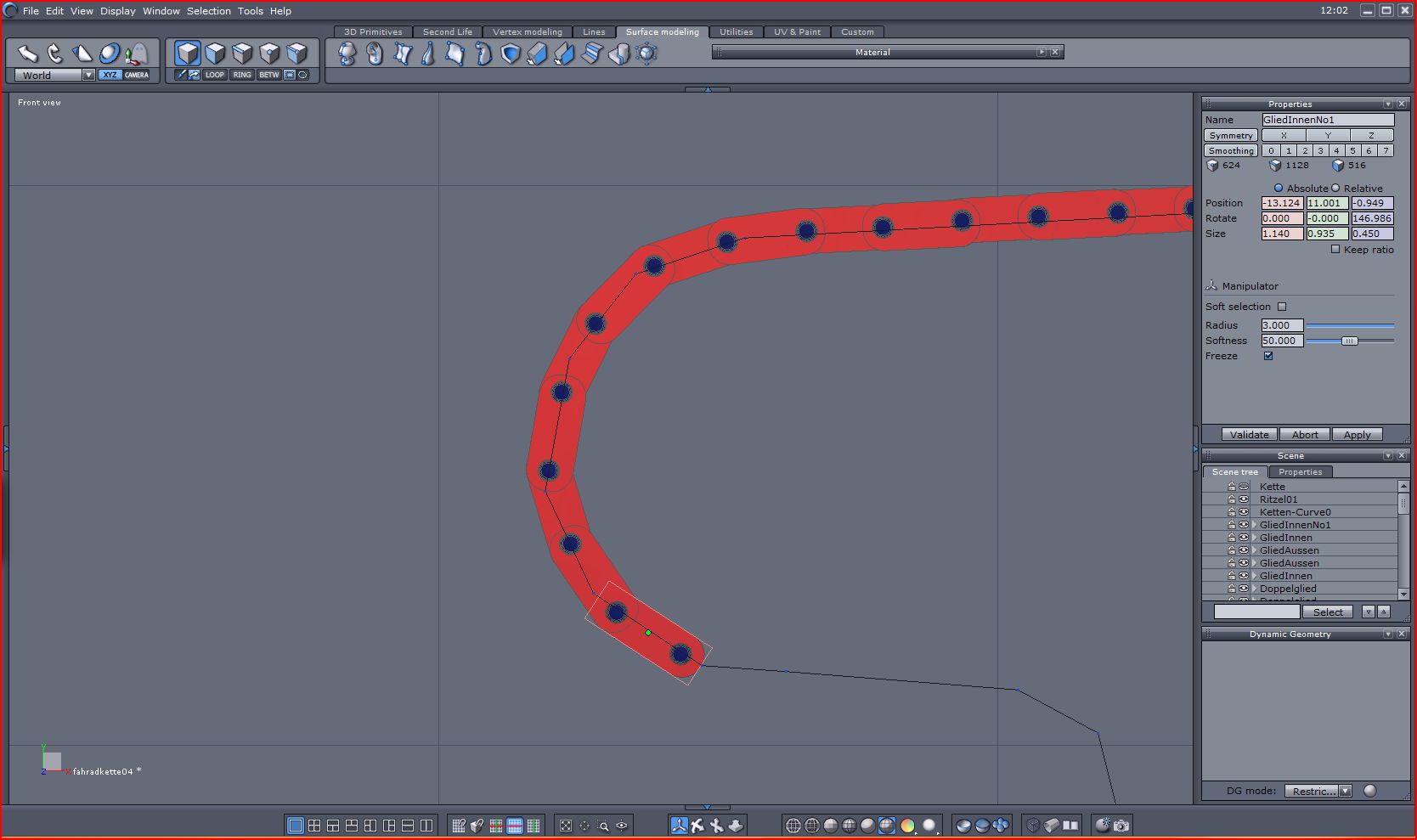
Task: Open the Second Life tab
Action: point(448,32)
